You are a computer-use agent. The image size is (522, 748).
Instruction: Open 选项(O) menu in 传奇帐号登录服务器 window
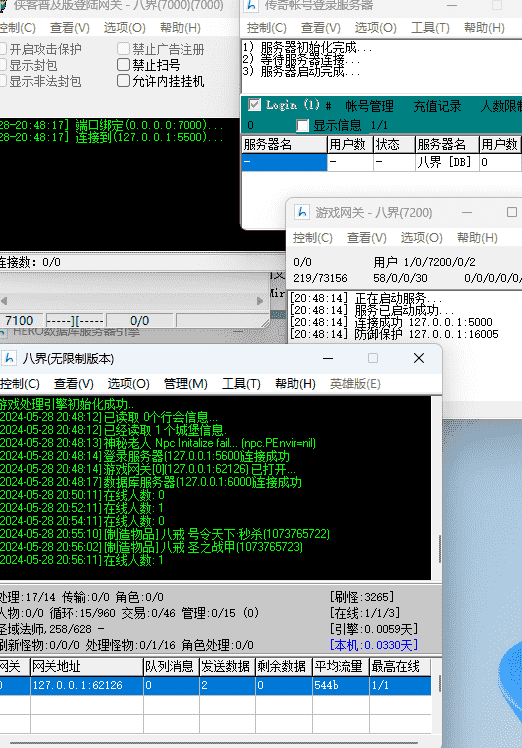tap(376, 28)
